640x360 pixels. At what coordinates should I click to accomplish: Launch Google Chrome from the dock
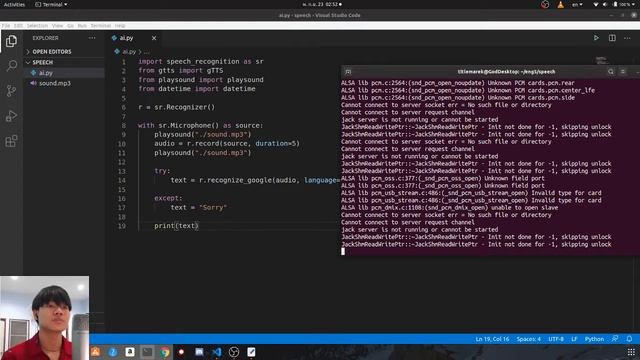165,352
